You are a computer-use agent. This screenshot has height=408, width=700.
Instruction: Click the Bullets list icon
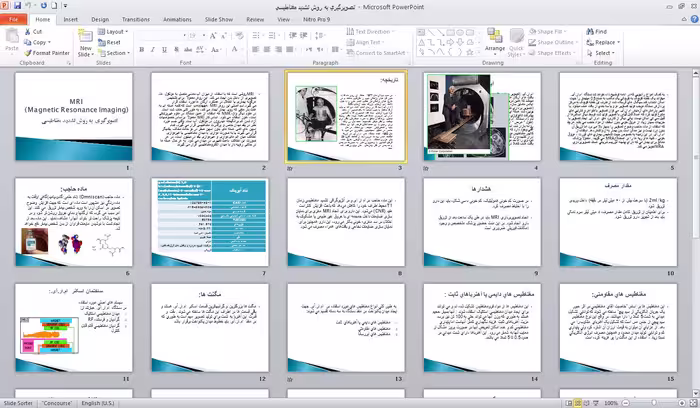[258, 35]
